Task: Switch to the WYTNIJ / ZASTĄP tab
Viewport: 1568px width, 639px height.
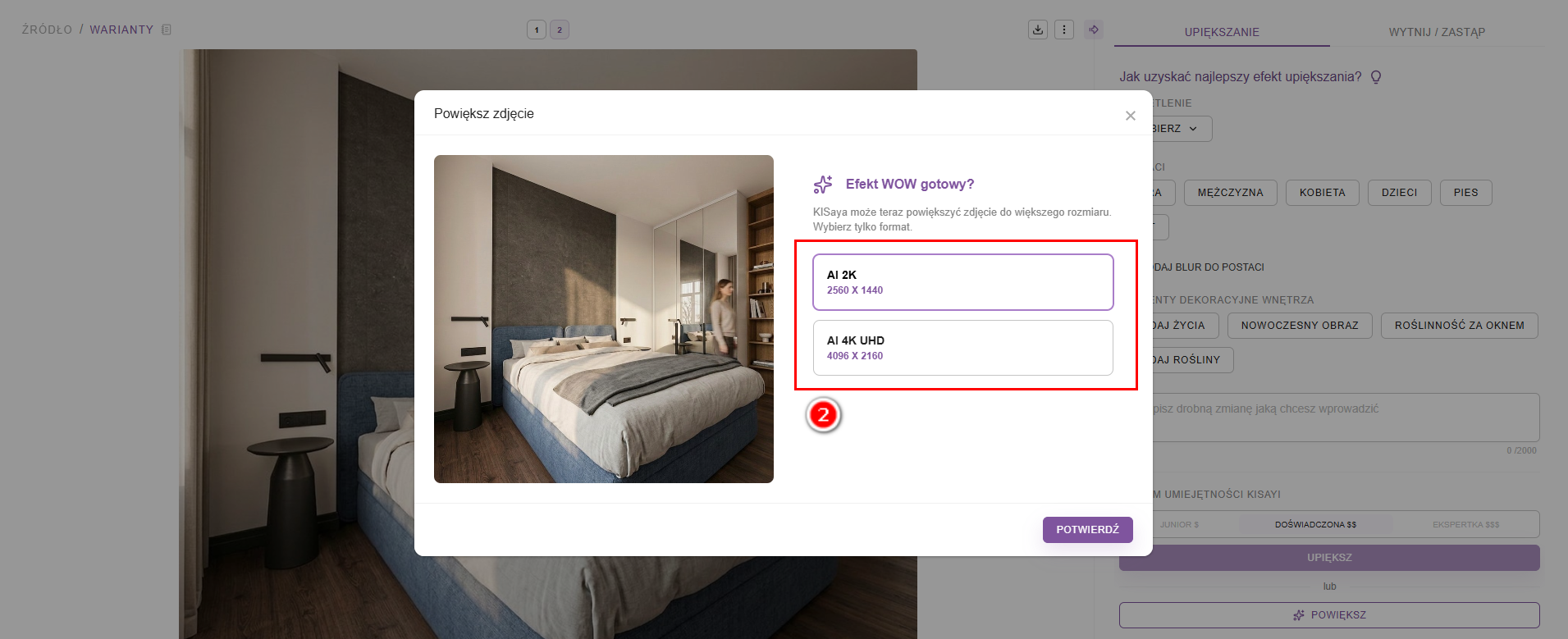Action: click(1437, 32)
